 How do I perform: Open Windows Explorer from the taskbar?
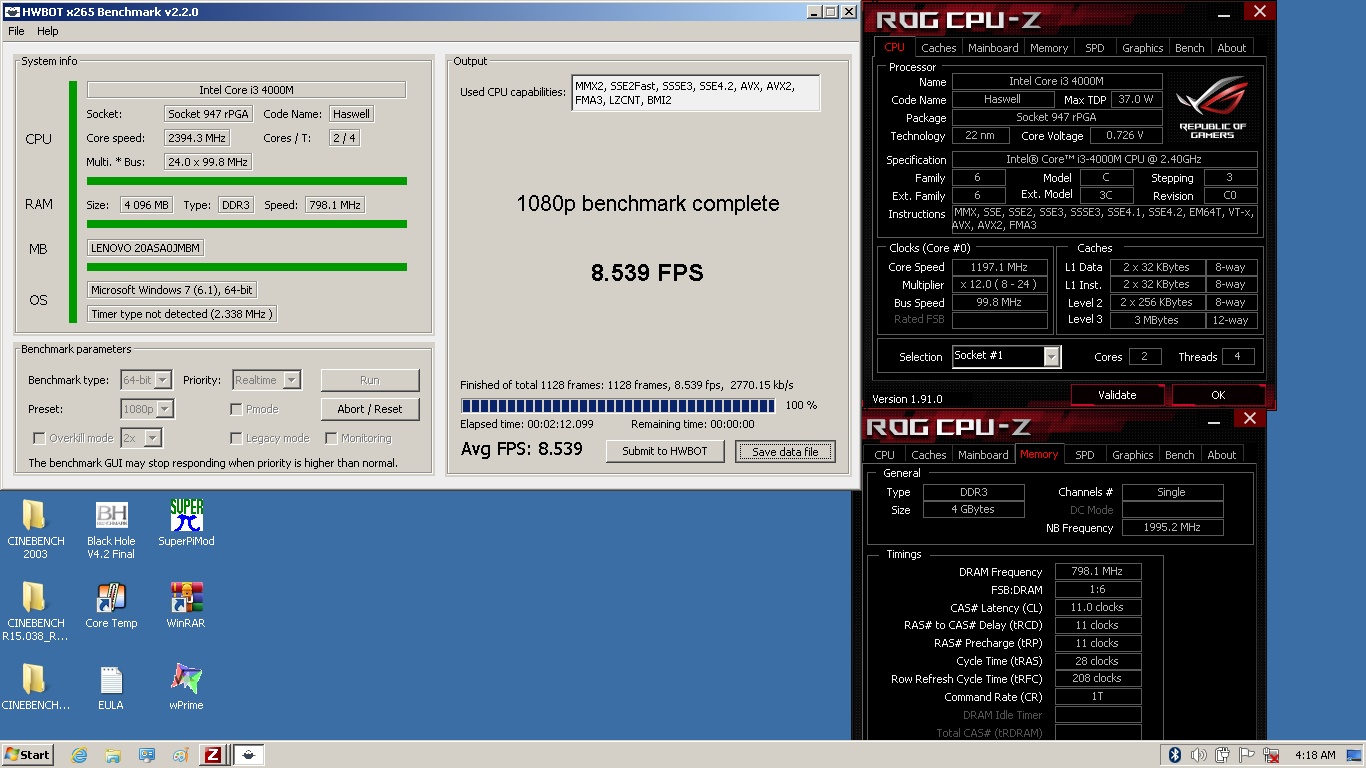tap(113, 755)
